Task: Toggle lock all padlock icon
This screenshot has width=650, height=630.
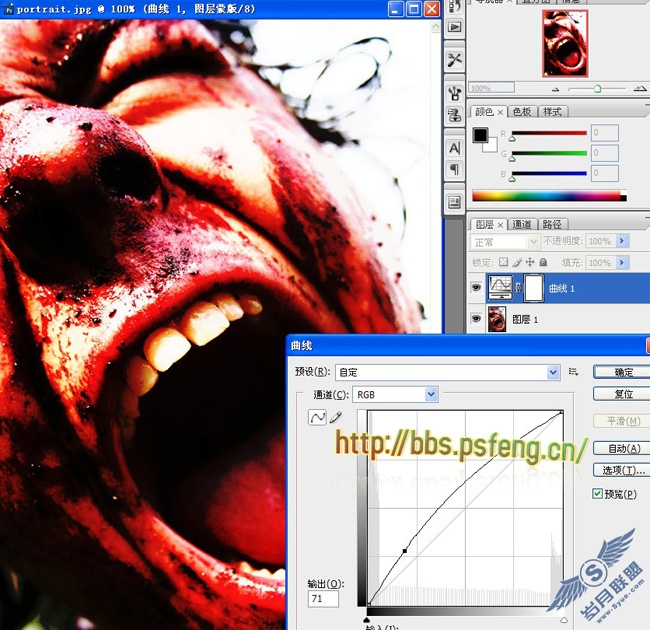Action: pos(543,262)
